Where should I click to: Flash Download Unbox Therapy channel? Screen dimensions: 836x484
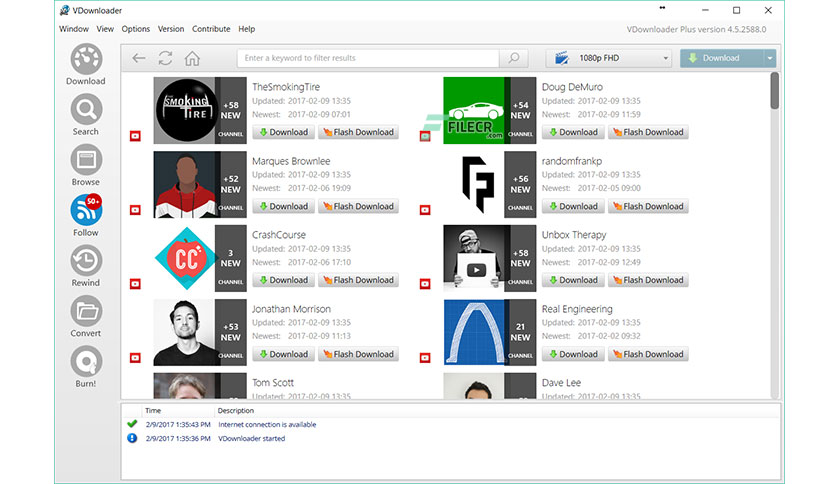(648, 280)
